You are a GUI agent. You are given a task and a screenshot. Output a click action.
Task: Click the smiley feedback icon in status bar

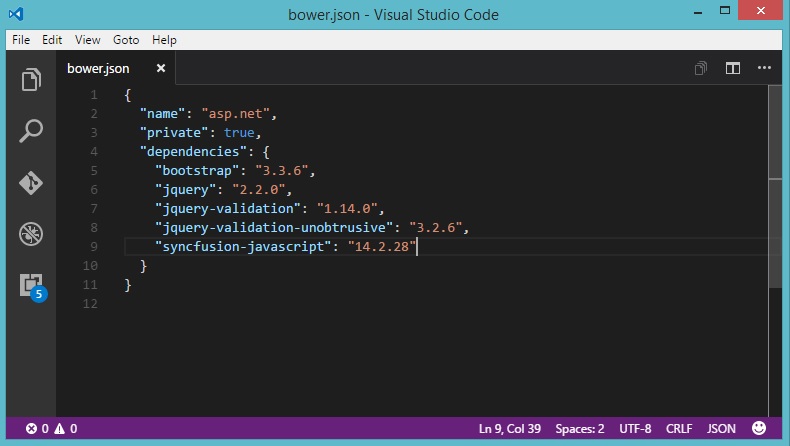pyautogui.click(x=759, y=429)
